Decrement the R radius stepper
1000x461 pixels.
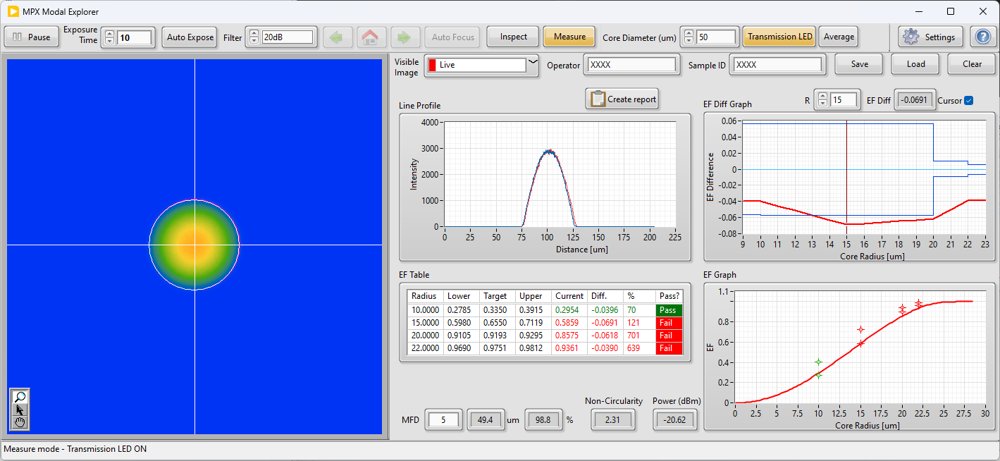click(823, 104)
